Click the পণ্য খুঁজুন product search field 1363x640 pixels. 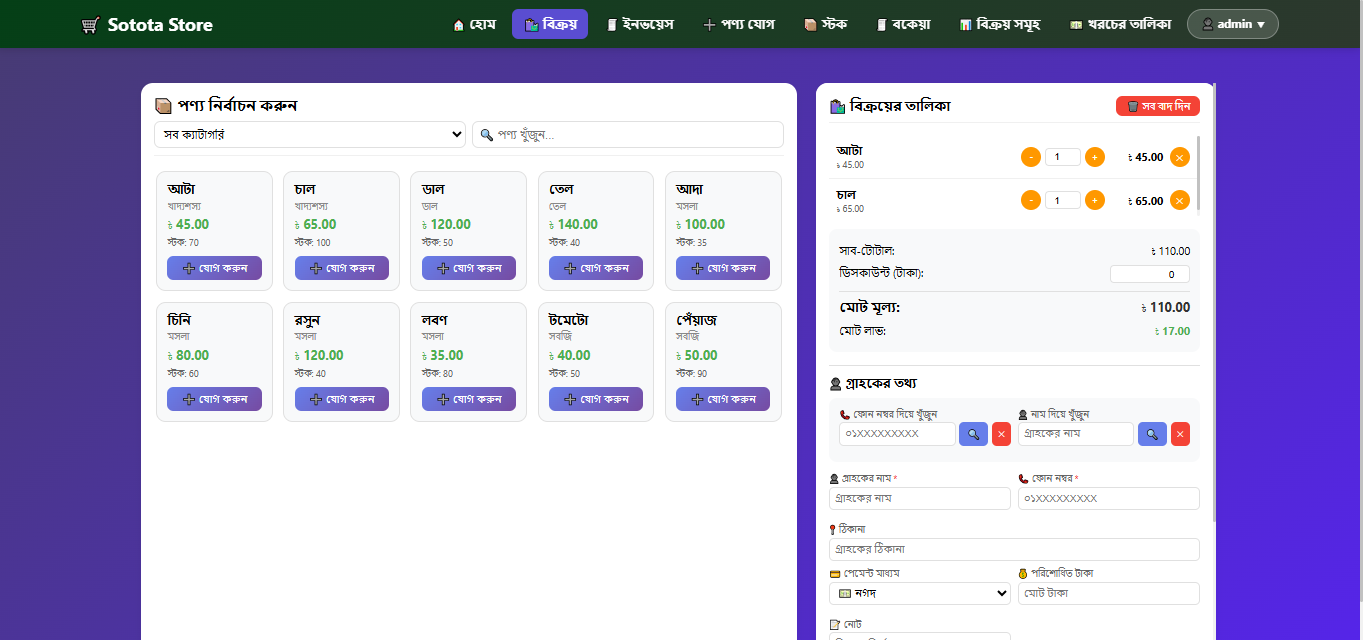coord(628,134)
